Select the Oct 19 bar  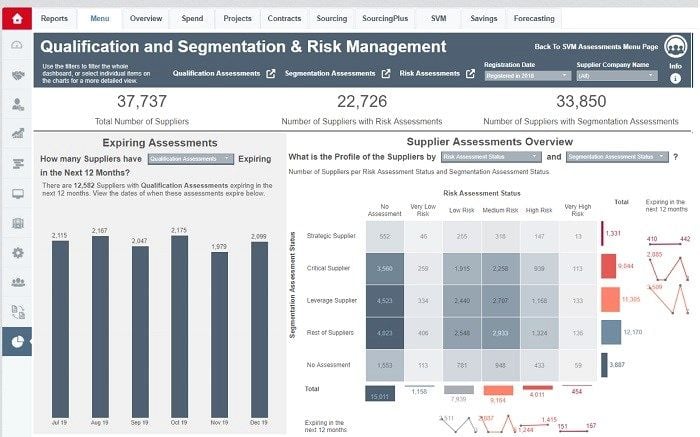[x=179, y=327]
